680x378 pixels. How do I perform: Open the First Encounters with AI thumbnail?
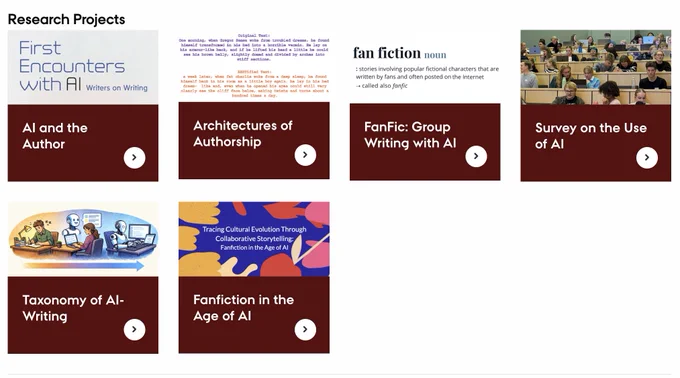(x=83, y=67)
